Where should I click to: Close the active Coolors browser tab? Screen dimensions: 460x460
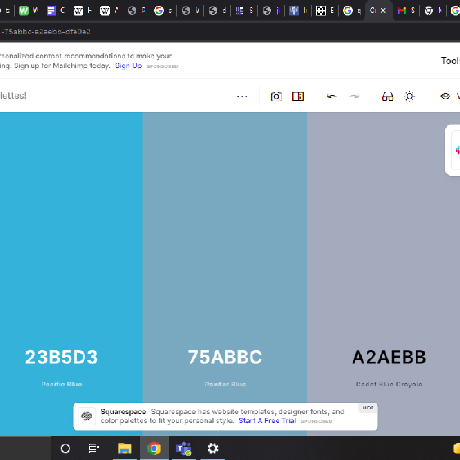pyautogui.click(x=383, y=11)
